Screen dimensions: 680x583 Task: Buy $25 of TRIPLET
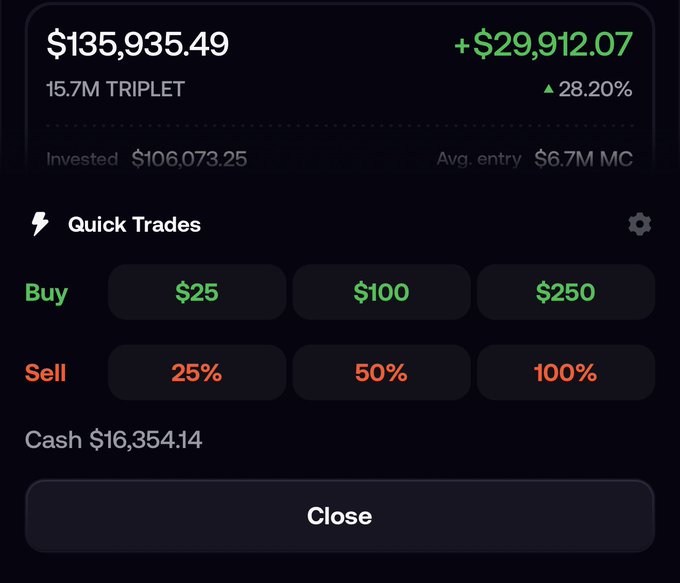197,292
